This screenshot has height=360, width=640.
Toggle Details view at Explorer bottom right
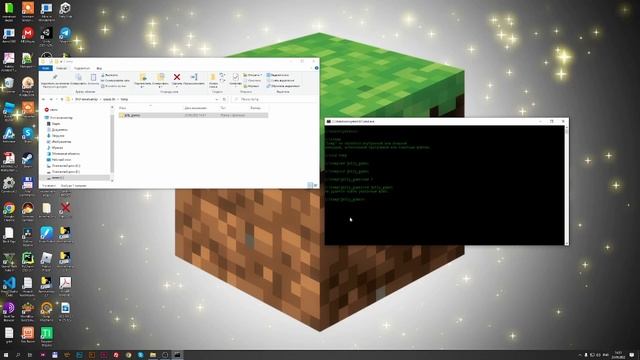tap(310, 185)
